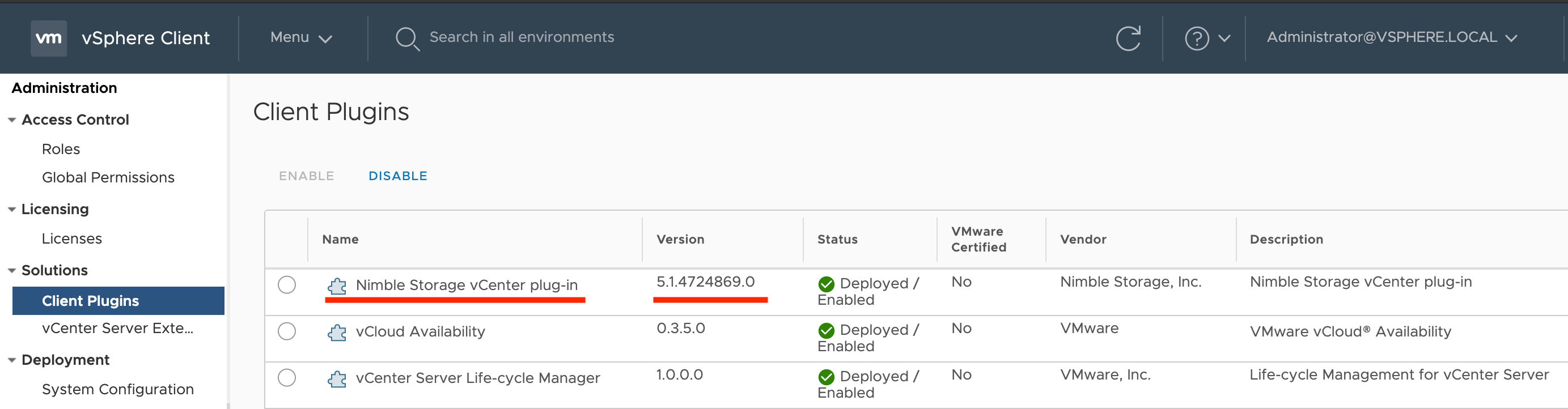Click the green status check for Nimble Storage
Image resolution: width=1568 pixels, height=409 pixels.
click(x=826, y=284)
